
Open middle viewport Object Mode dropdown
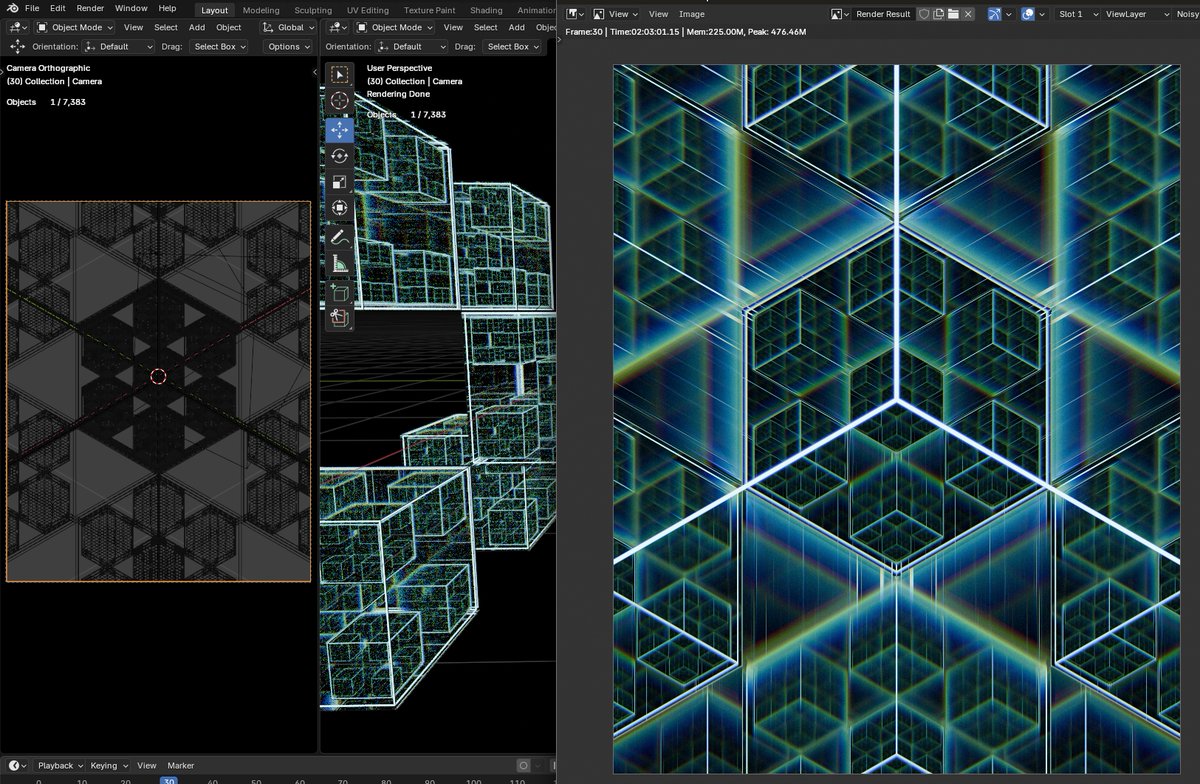[x=395, y=27]
